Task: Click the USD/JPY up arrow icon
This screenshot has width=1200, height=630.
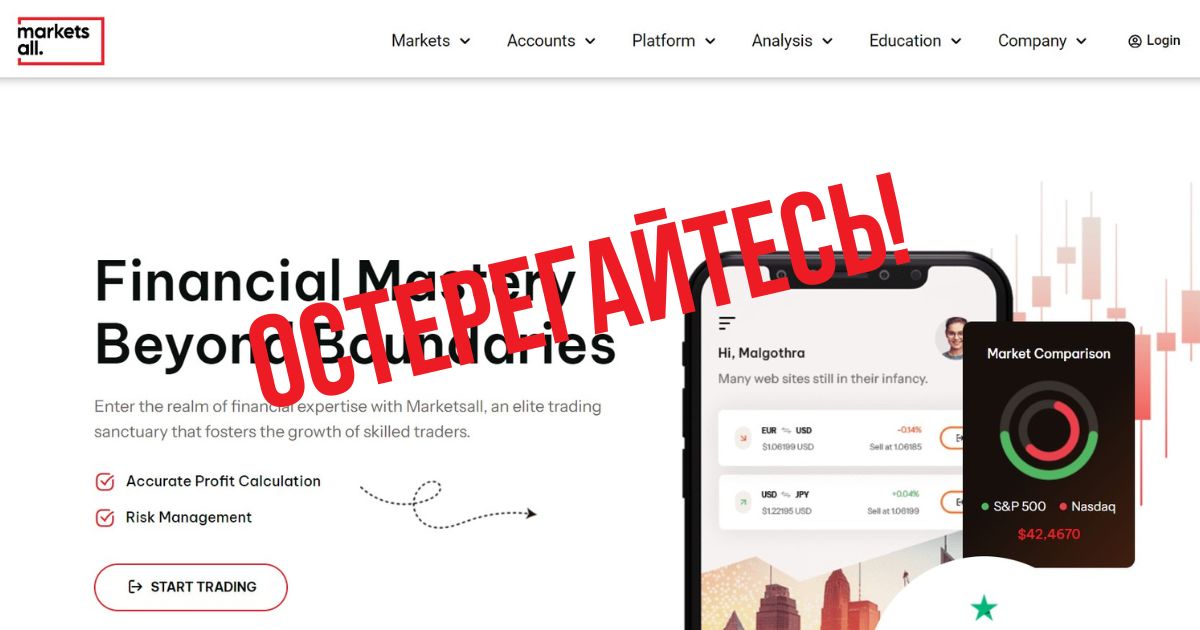Action: click(x=743, y=502)
